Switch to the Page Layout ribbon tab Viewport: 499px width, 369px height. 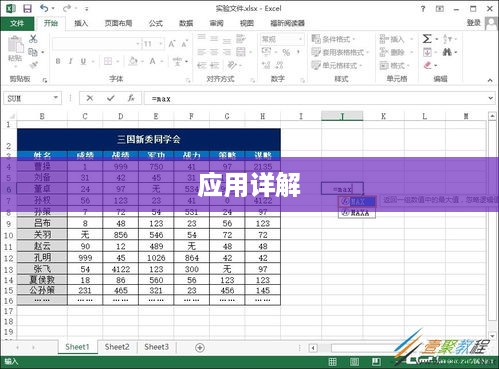[x=118, y=23]
